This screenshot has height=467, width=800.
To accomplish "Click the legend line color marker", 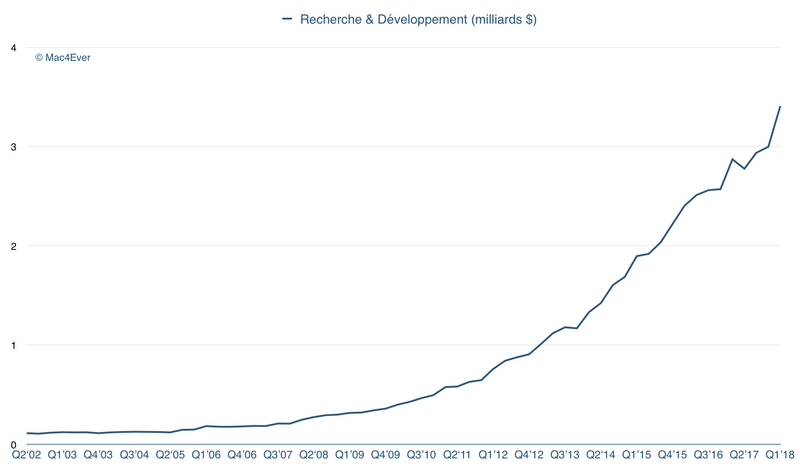I will click(287, 19).
